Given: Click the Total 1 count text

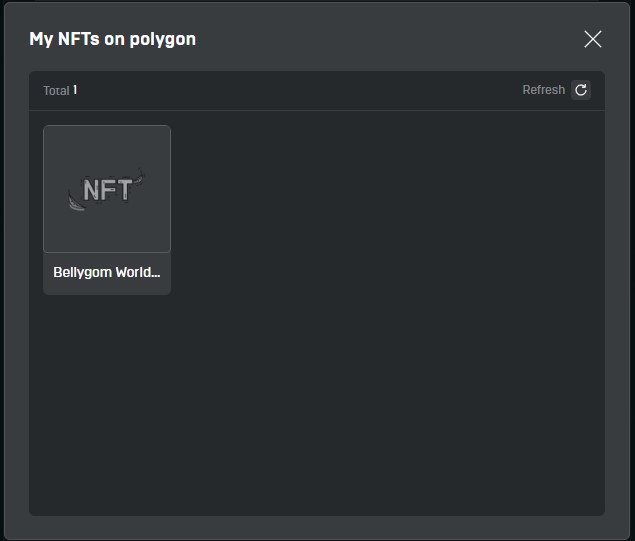Looking at the screenshot, I should (60, 90).
